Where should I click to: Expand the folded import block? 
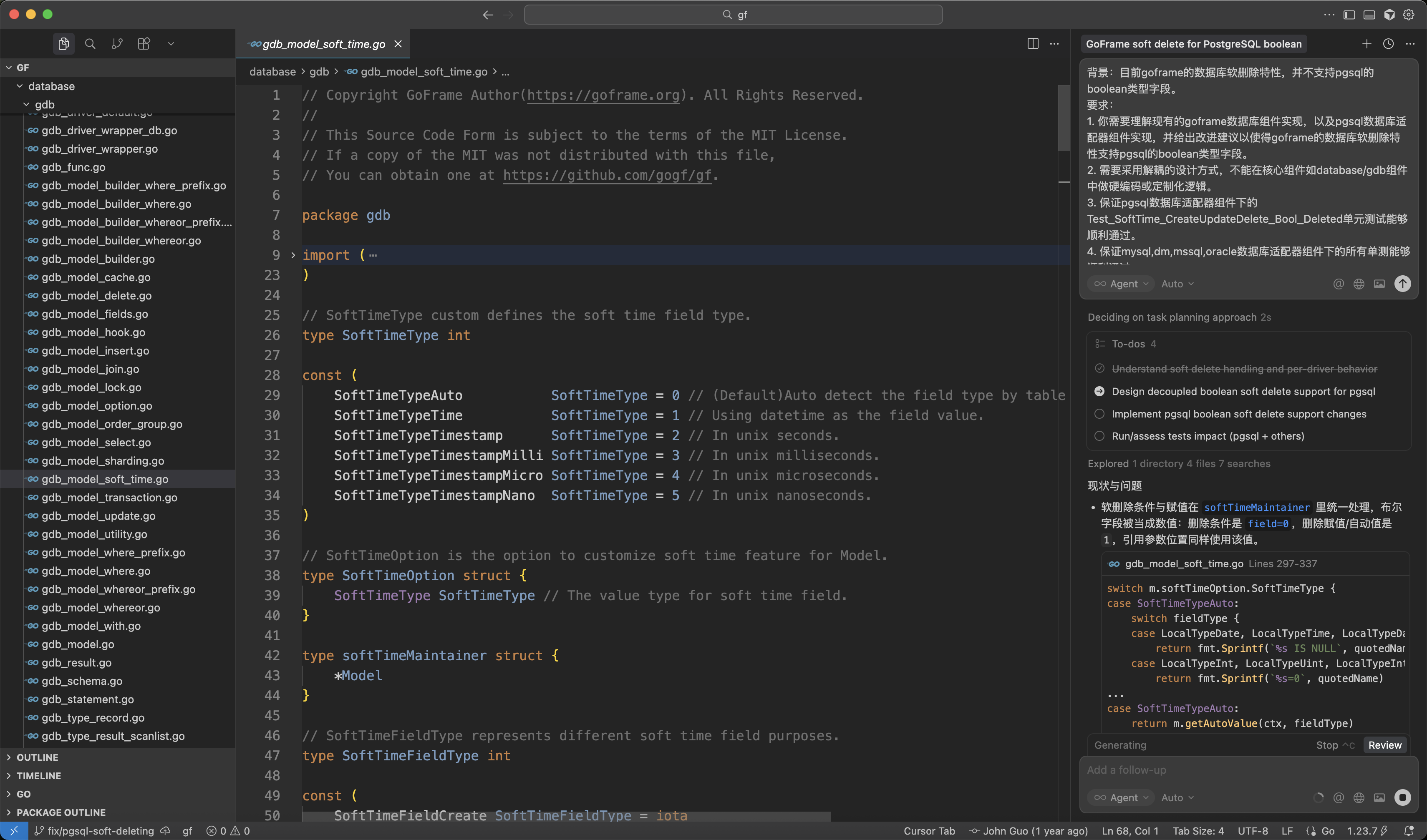click(x=293, y=255)
